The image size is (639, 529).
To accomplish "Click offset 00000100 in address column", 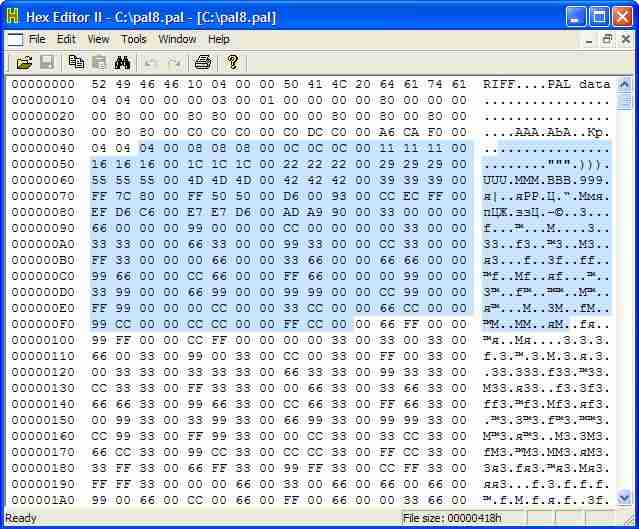I will pos(43,340).
